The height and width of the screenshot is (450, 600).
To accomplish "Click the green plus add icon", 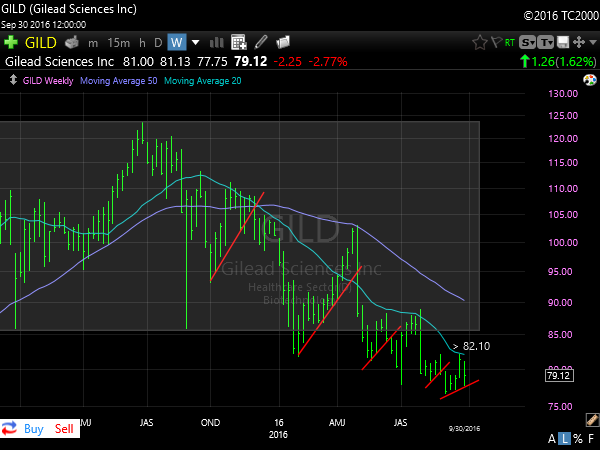I will tap(11, 42).
